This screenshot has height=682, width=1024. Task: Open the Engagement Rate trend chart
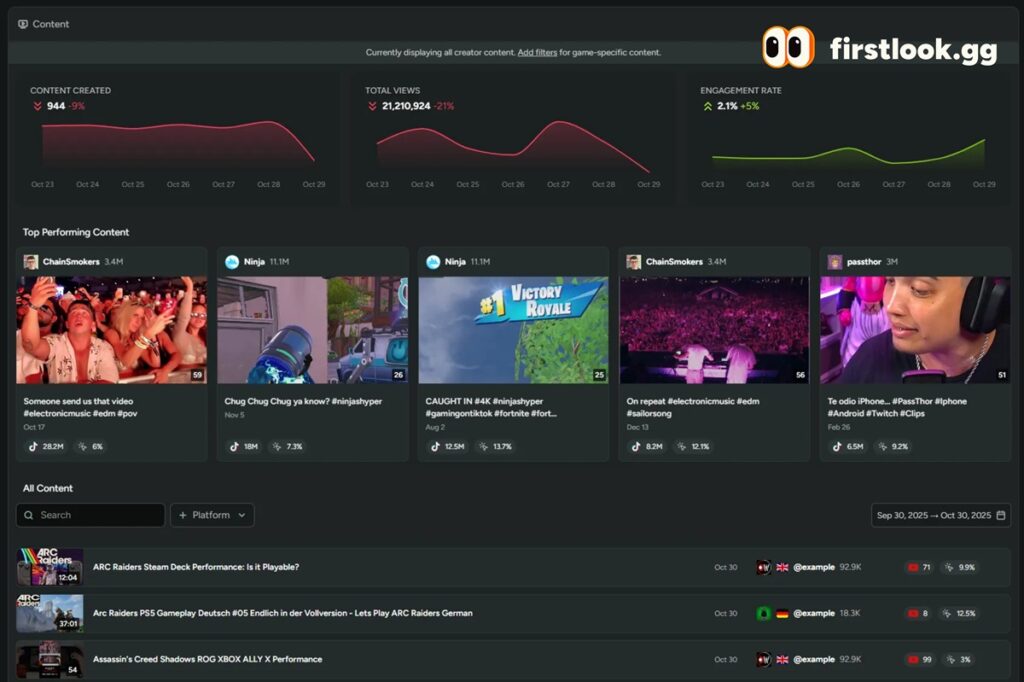(x=848, y=152)
